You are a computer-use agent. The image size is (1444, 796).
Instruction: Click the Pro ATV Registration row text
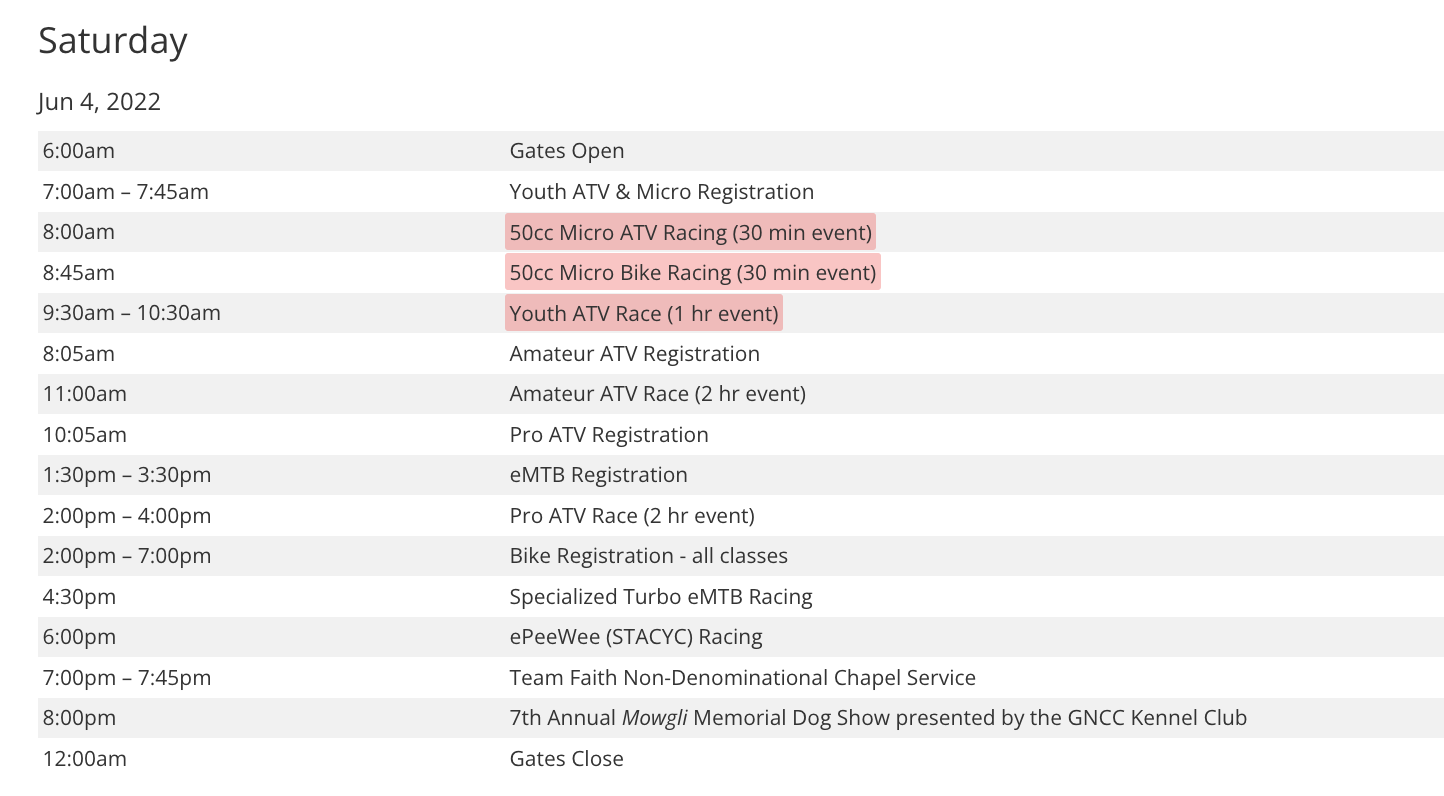608,435
